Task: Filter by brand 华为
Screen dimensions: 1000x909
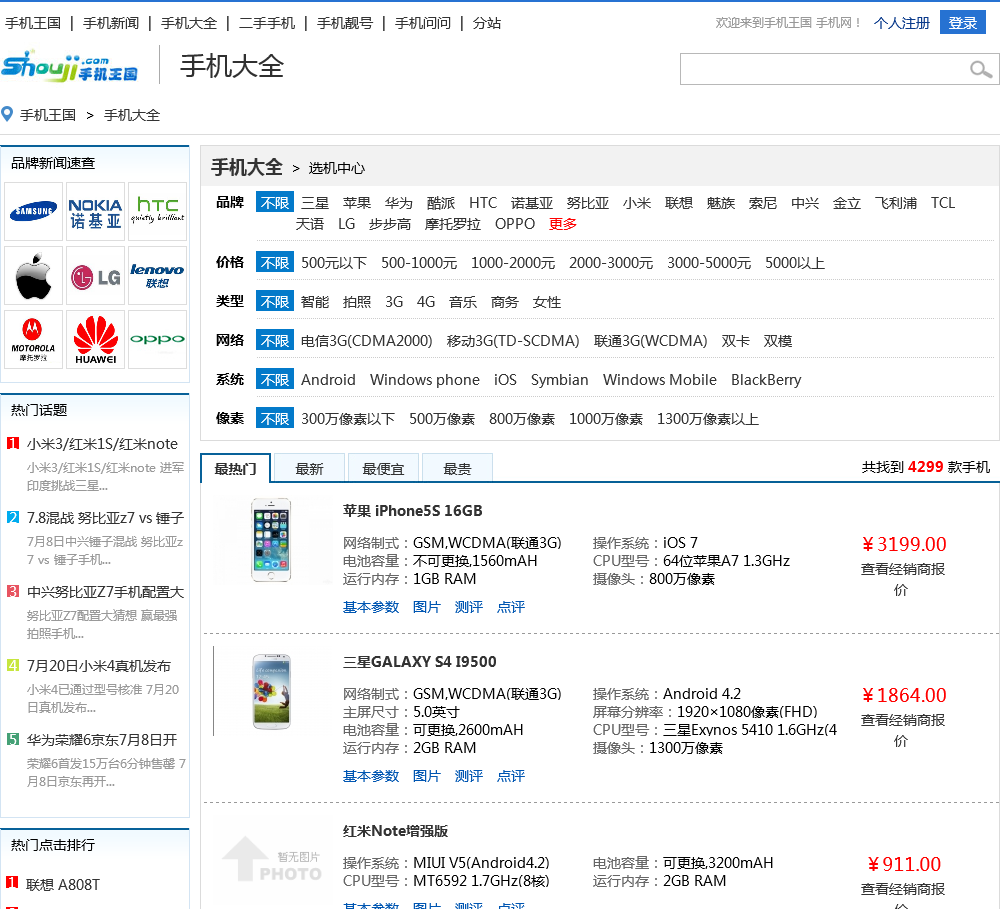Action: [x=399, y=203]
